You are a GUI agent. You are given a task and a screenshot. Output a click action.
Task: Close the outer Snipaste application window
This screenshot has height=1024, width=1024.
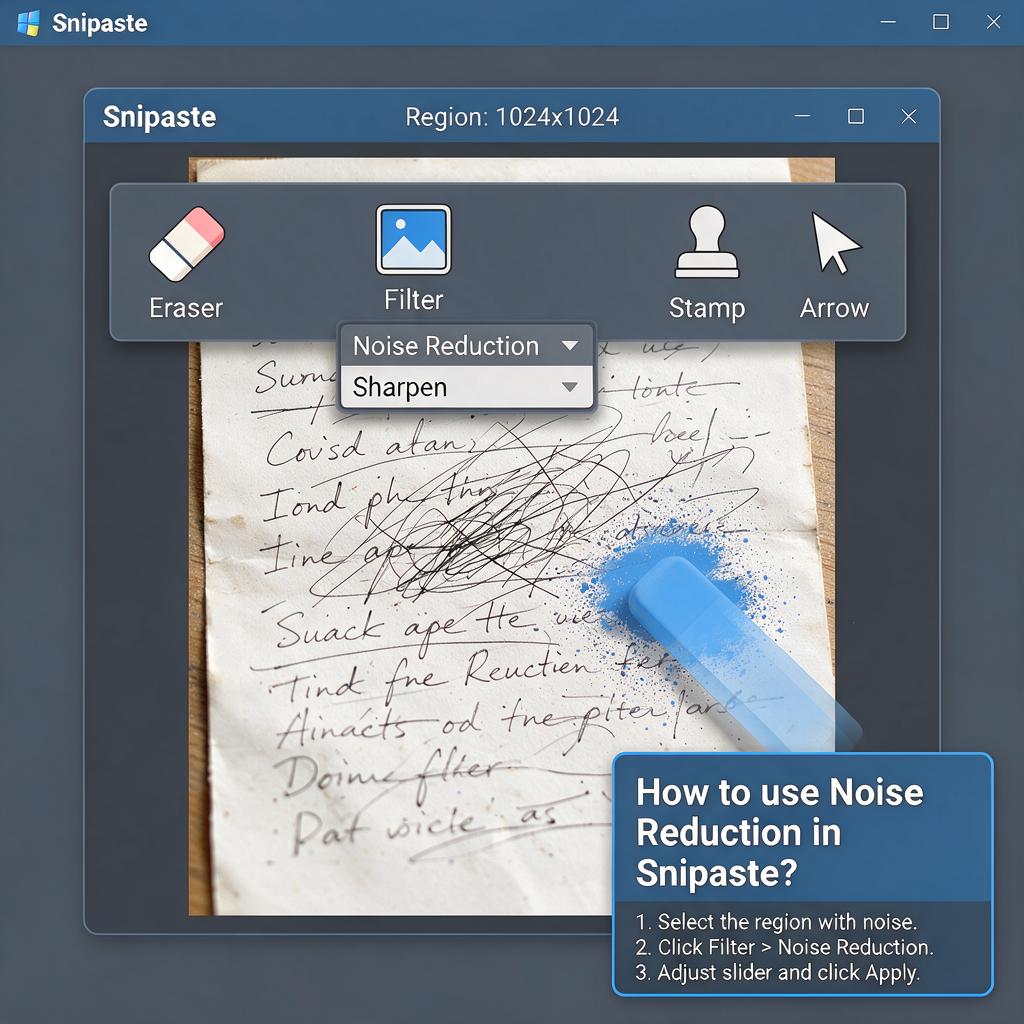[993, 22]
